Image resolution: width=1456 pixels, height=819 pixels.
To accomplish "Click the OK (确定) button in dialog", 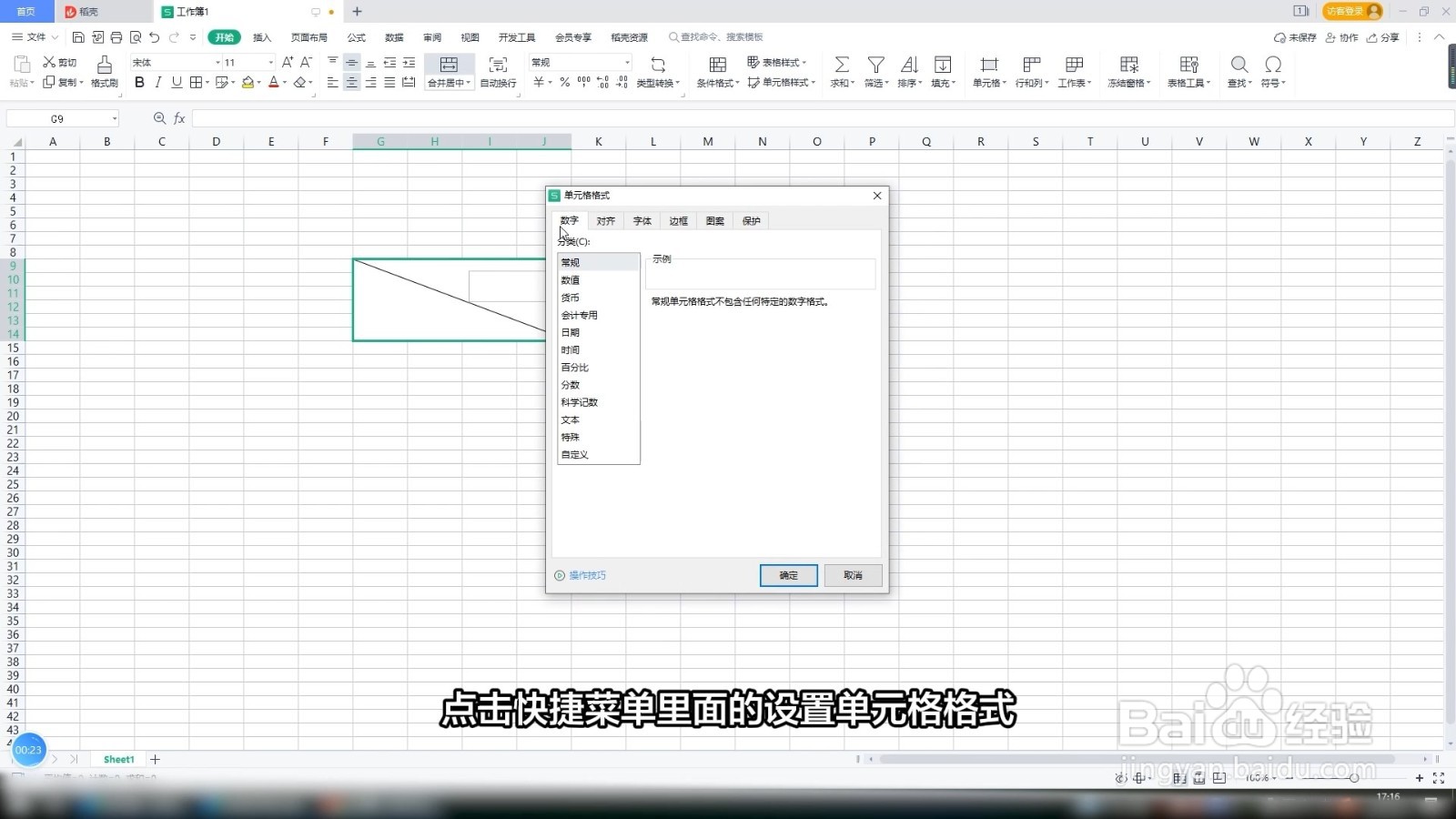I will click(x=788, y=575).
